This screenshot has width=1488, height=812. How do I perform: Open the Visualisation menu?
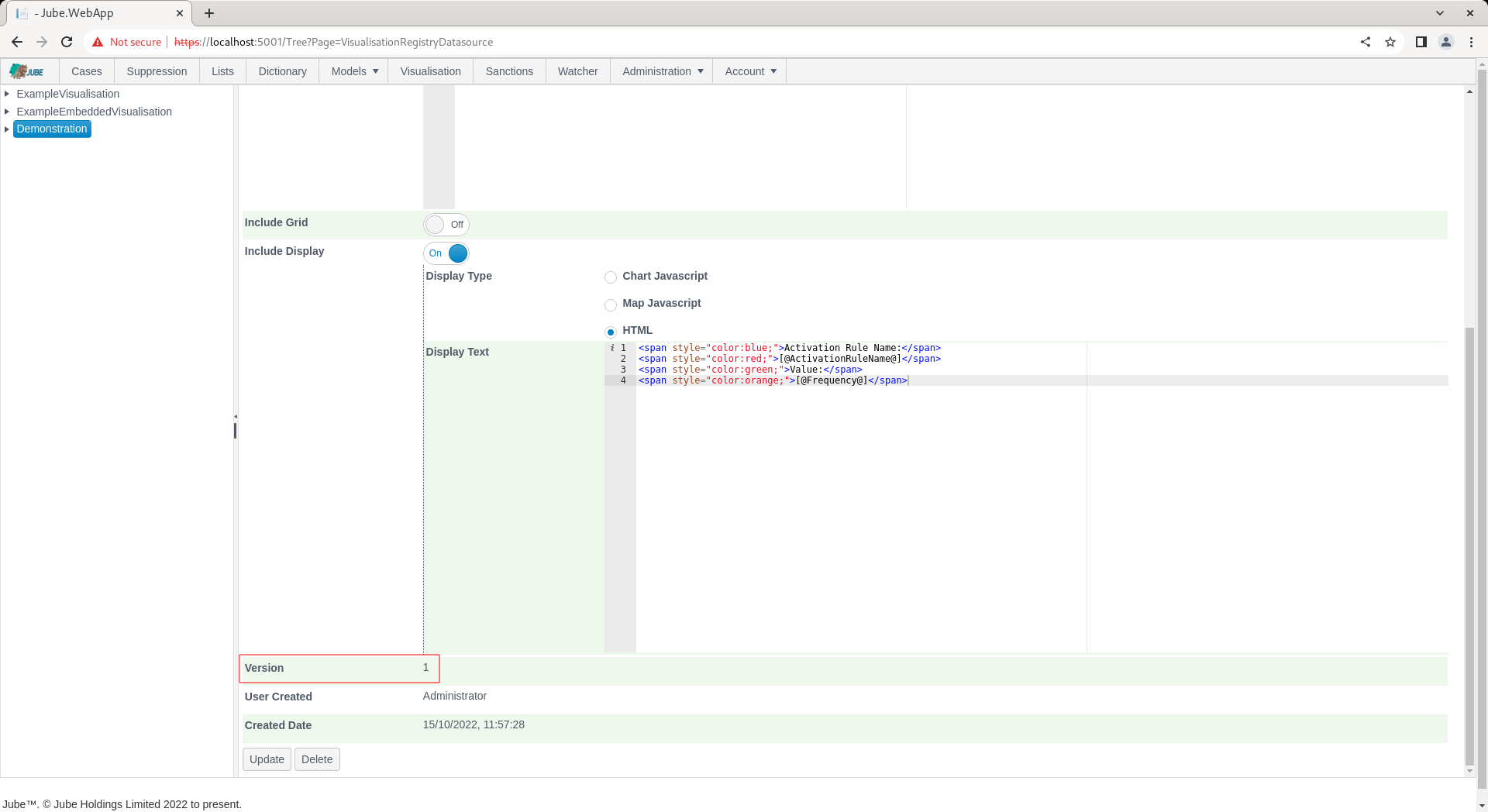click(430, 71)
